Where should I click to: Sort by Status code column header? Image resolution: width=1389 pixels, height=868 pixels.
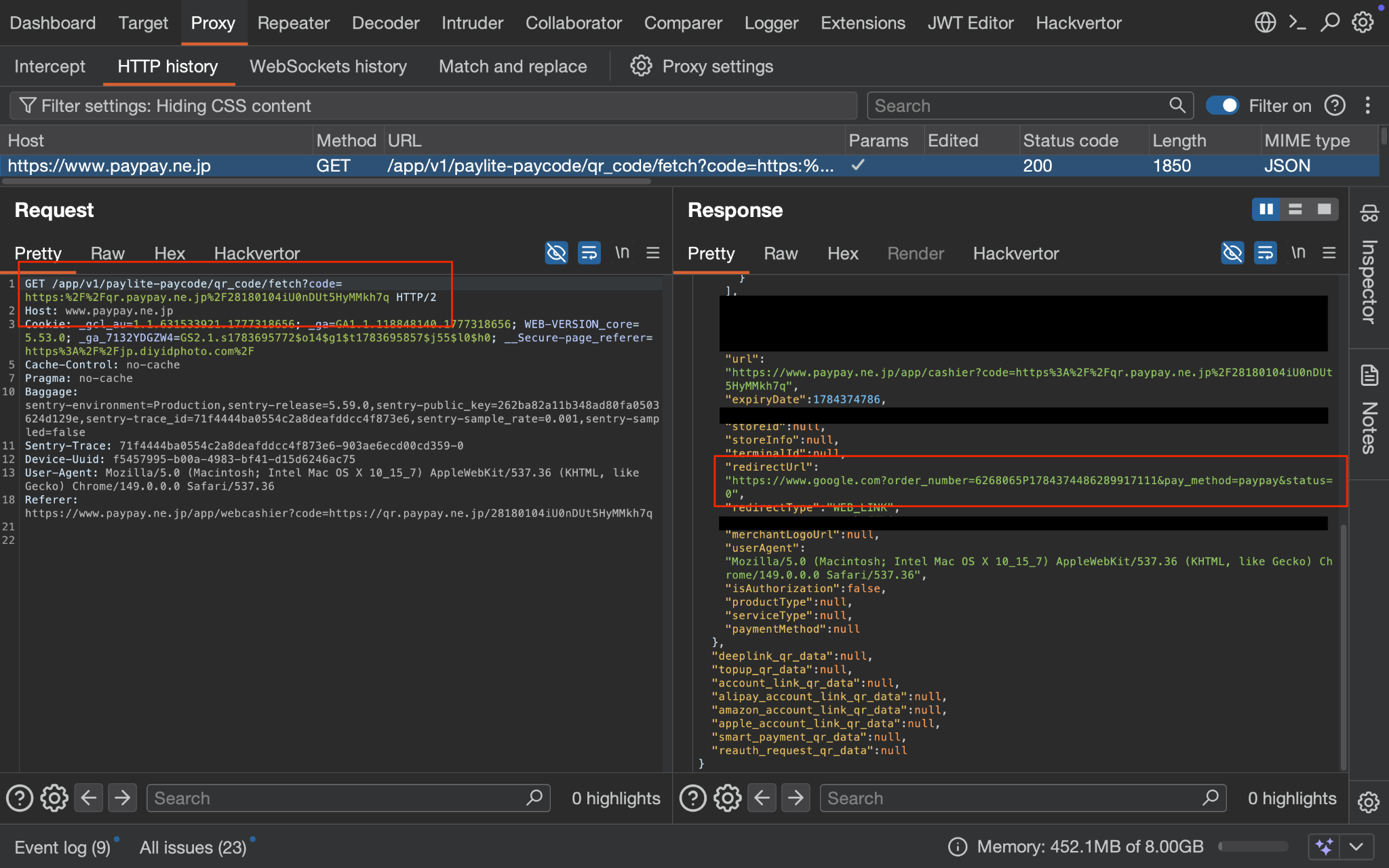(x=1083, y=140)
